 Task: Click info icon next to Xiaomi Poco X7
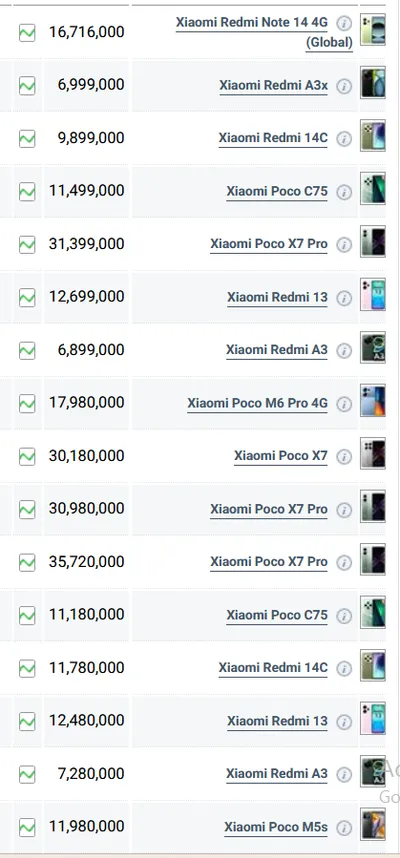pos(344,456)
